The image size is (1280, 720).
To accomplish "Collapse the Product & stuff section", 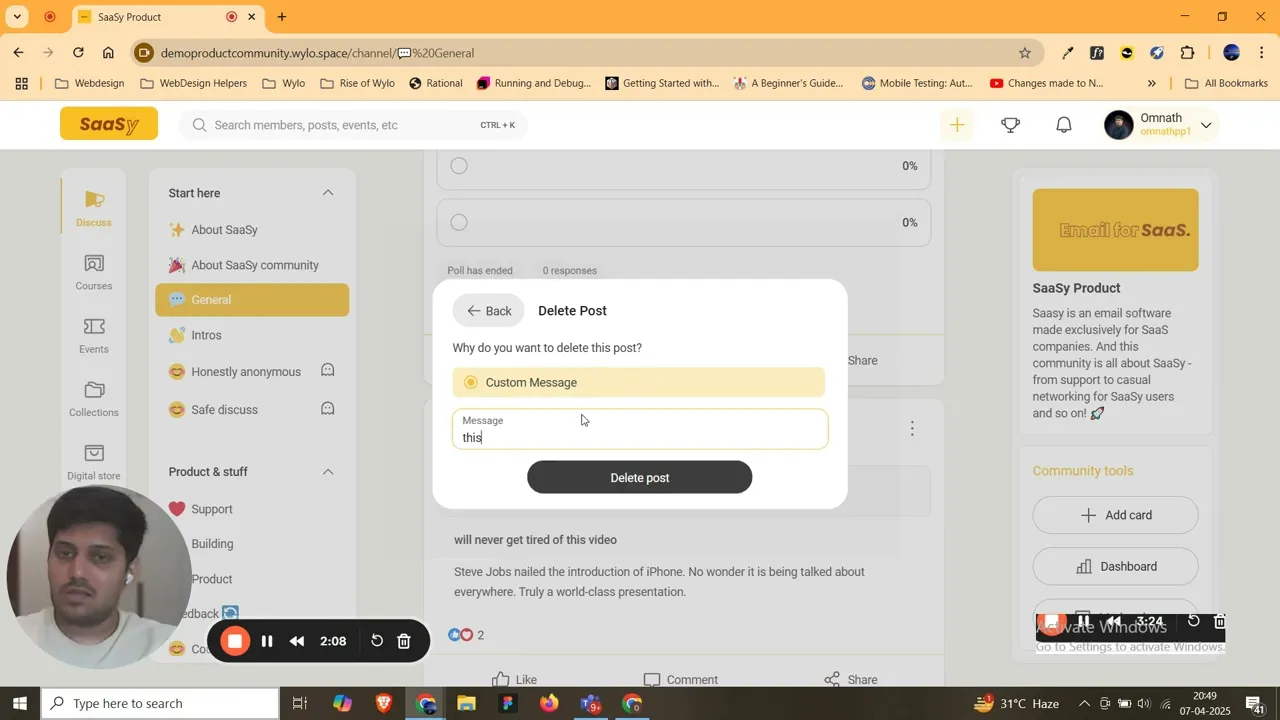I will pos(328,472).
